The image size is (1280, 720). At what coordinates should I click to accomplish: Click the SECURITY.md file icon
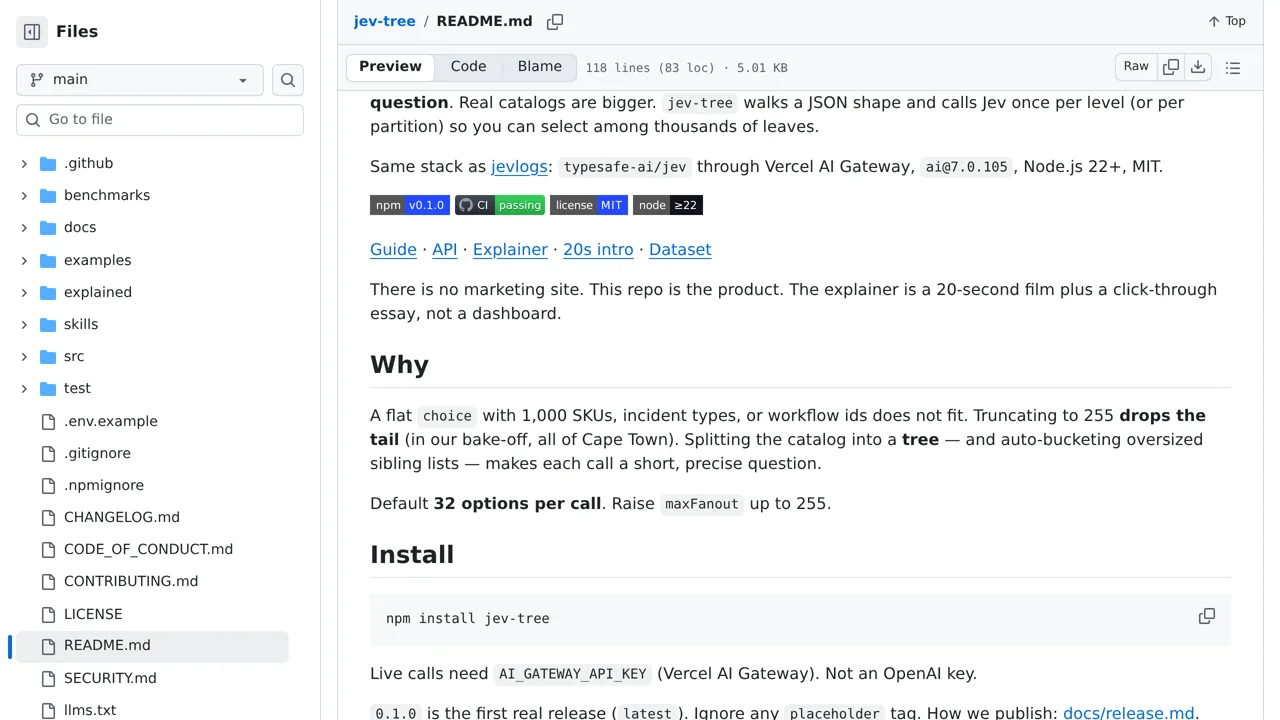[x=48, y=679]
